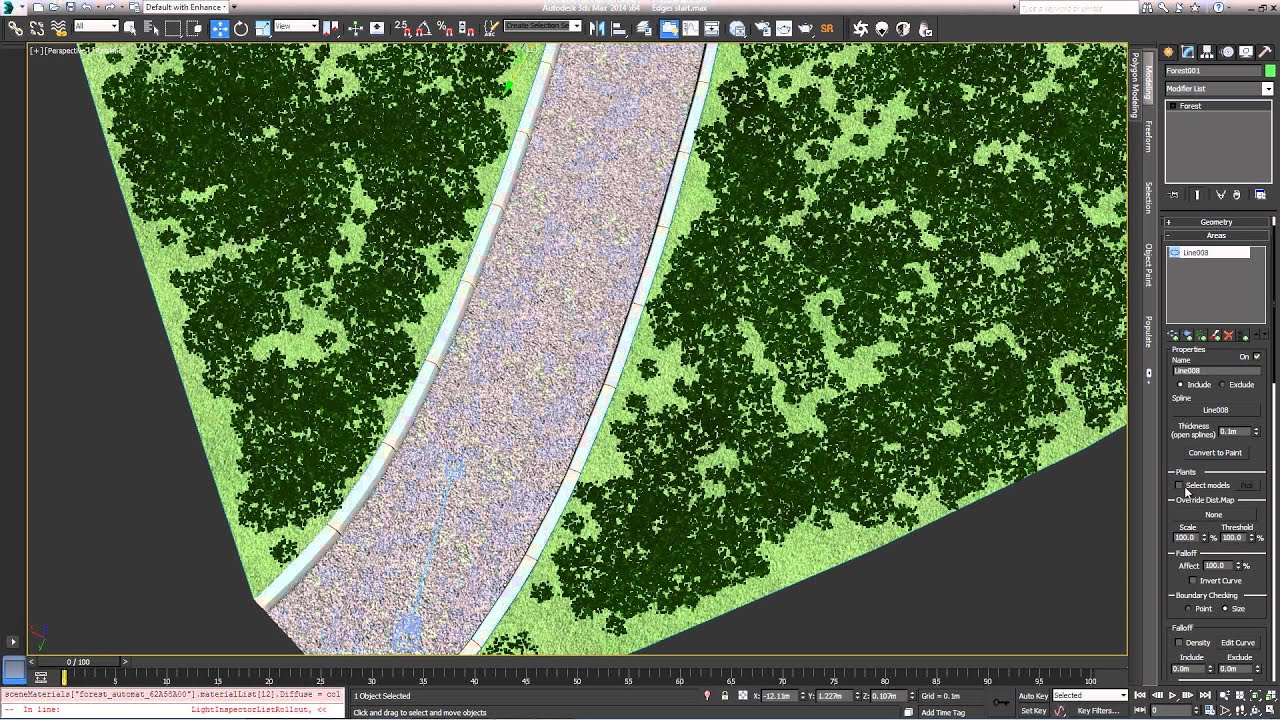Viewport: 1280px width, 720px height.
Task: Enable the Density falloff checkbox
Action: [x=1179, y=643]
